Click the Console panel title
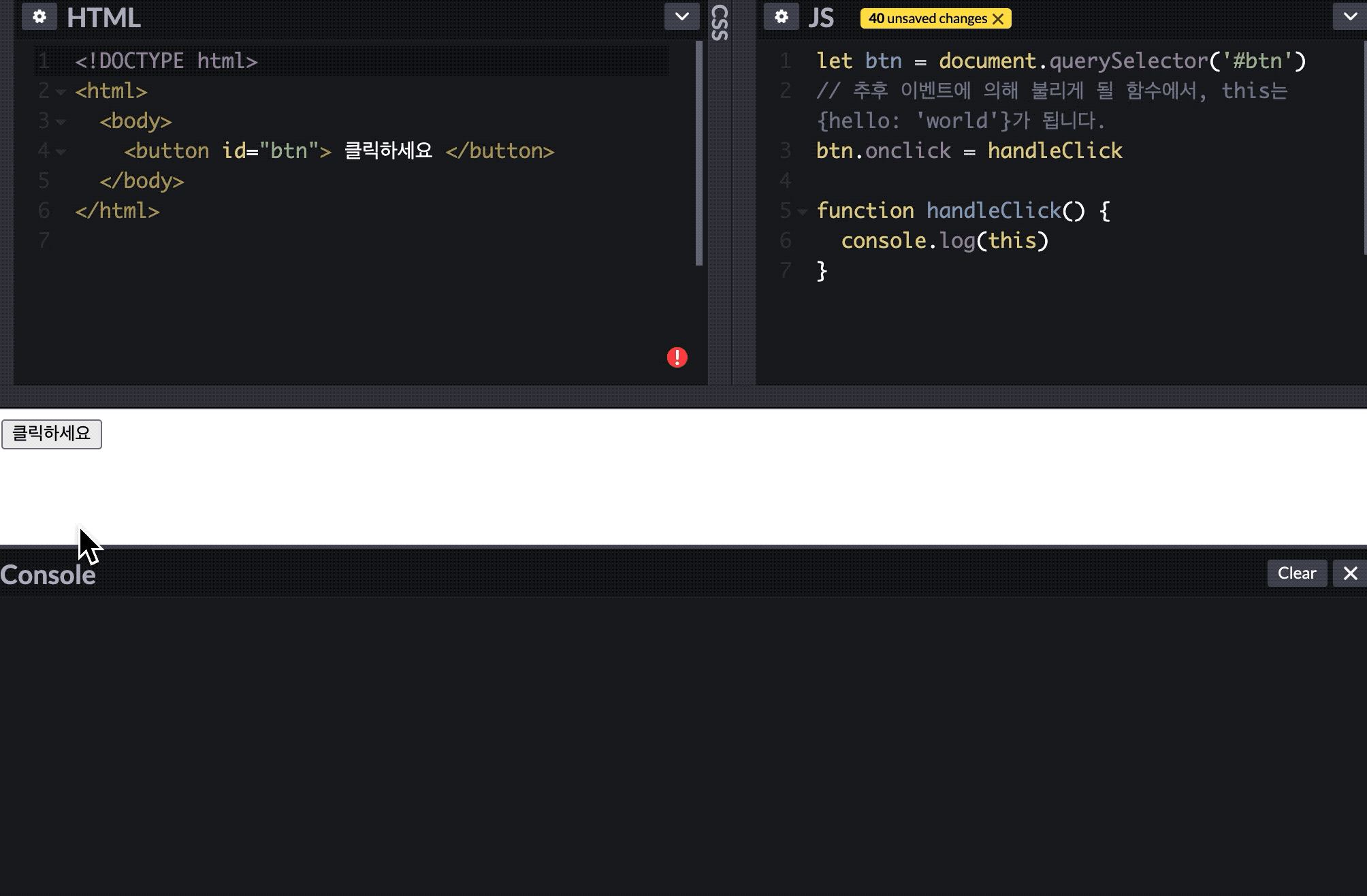 (x=48, y=575)
